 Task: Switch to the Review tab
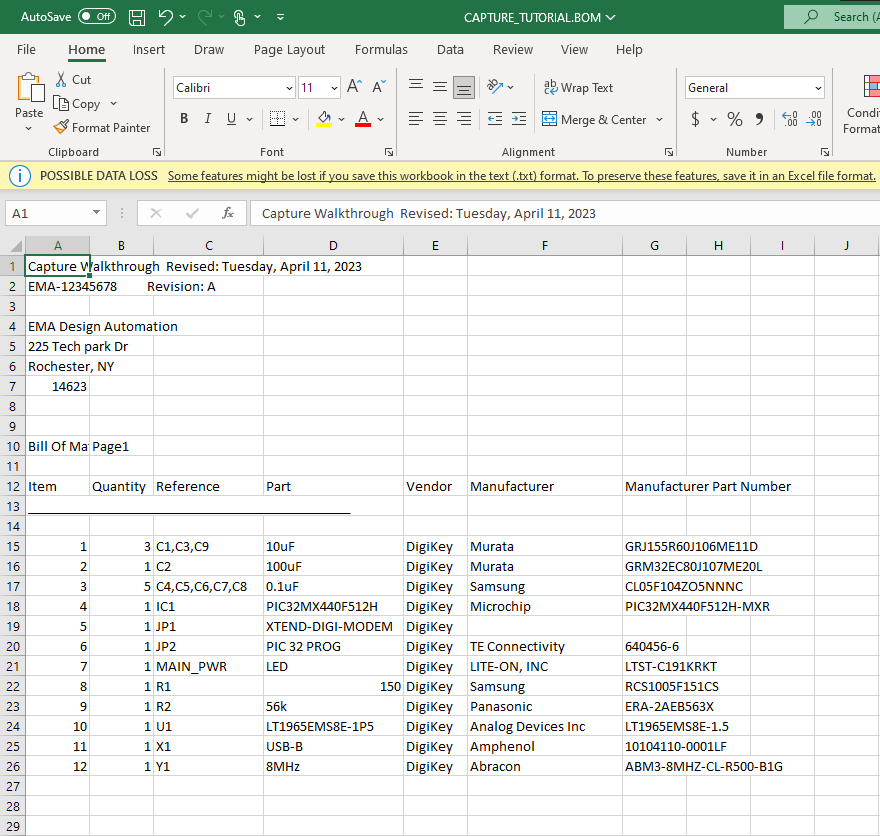(x=513, y=49)
